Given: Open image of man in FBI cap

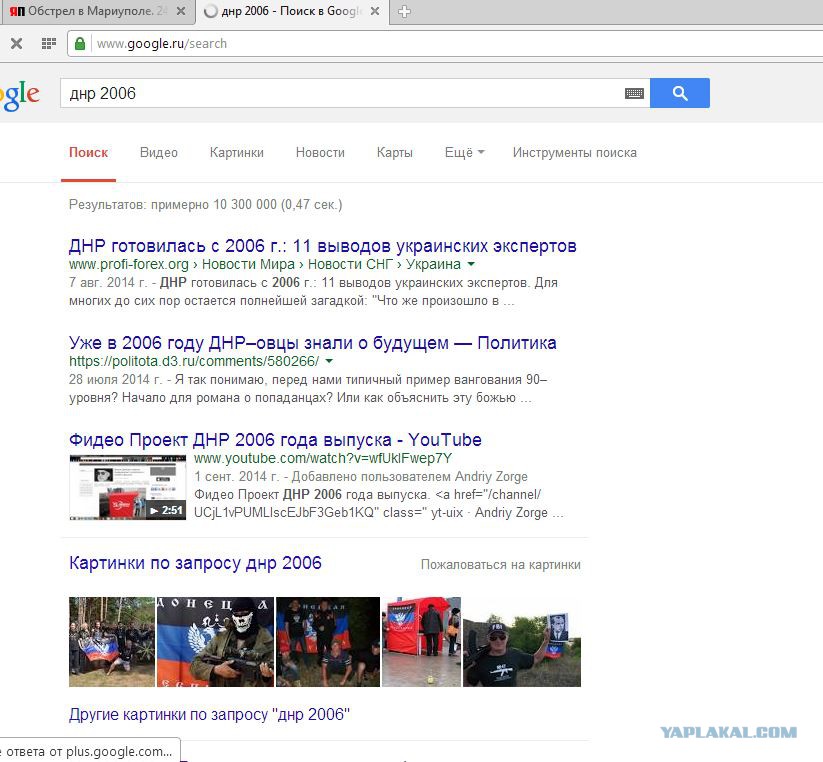Looking at the screenshot, I should 522,642.
